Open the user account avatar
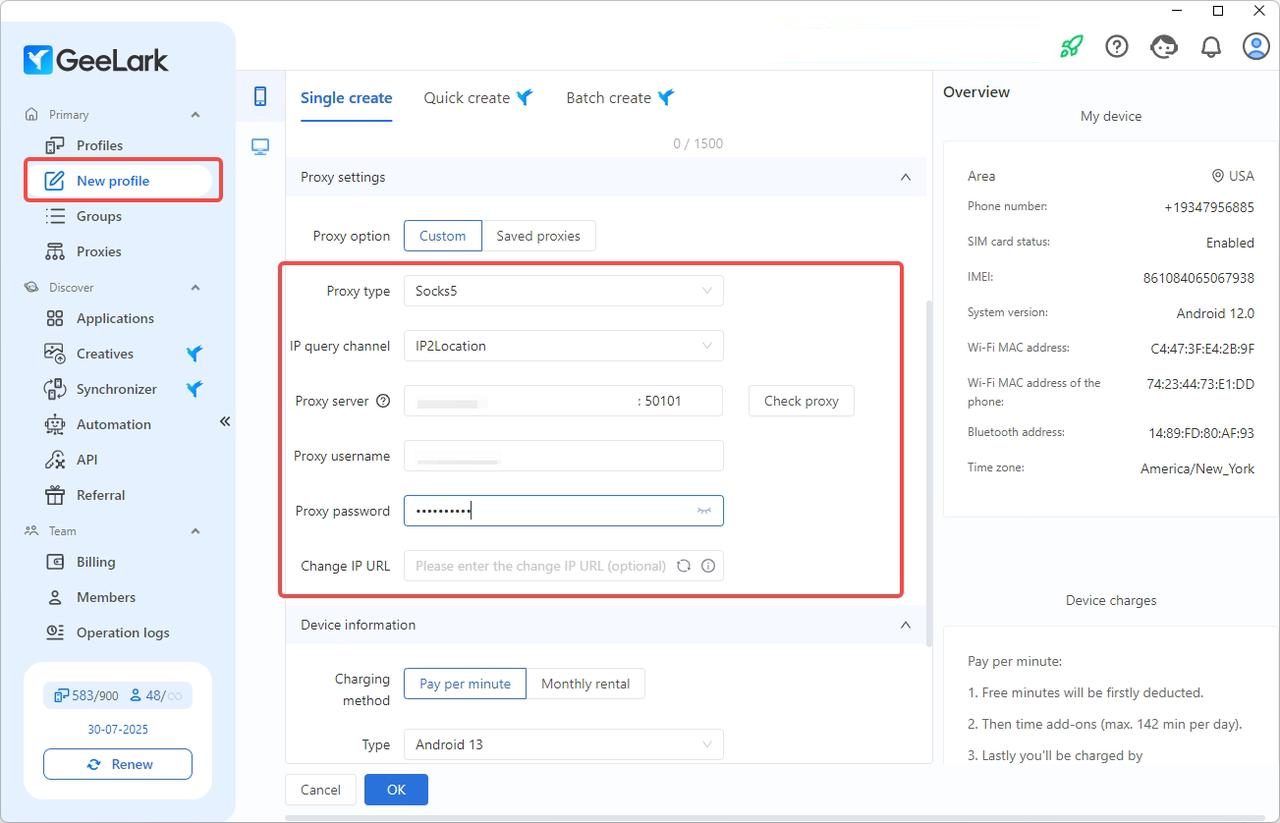Screen dimensions: 1280x823 coord(1256,46)
